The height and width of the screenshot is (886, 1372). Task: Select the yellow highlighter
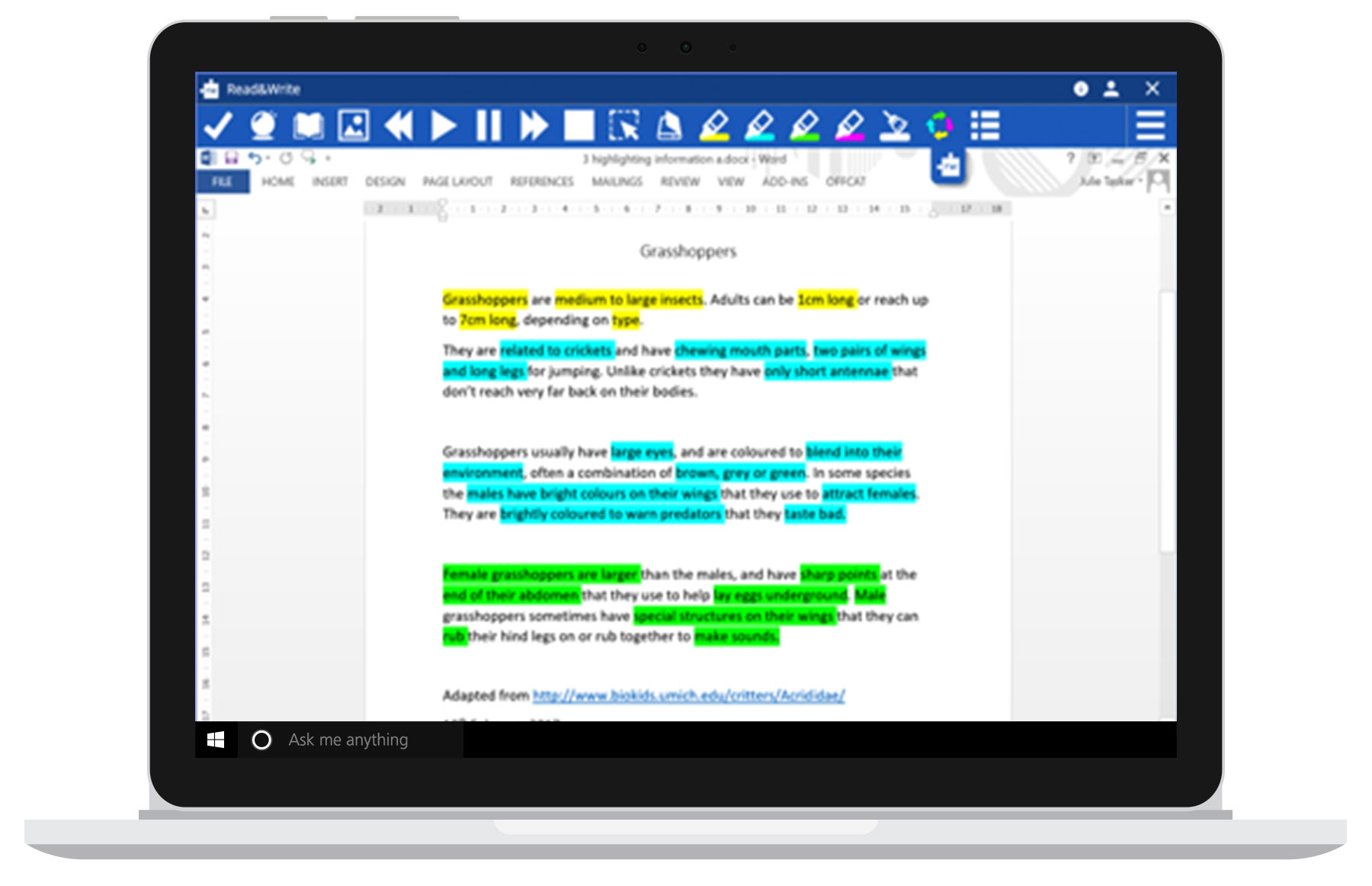click(x=714, y=126)
